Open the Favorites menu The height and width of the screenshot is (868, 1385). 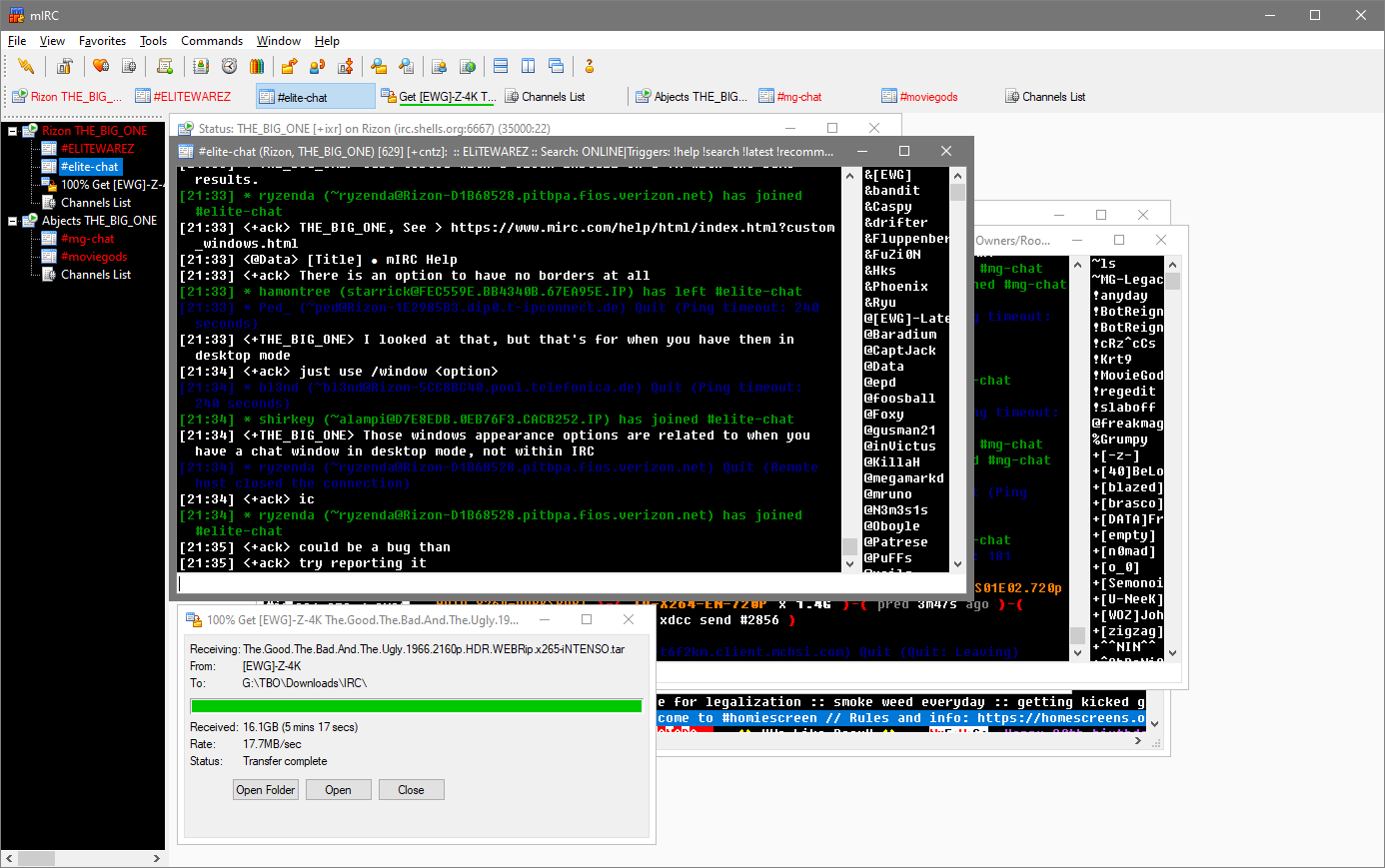coord(102,41)
